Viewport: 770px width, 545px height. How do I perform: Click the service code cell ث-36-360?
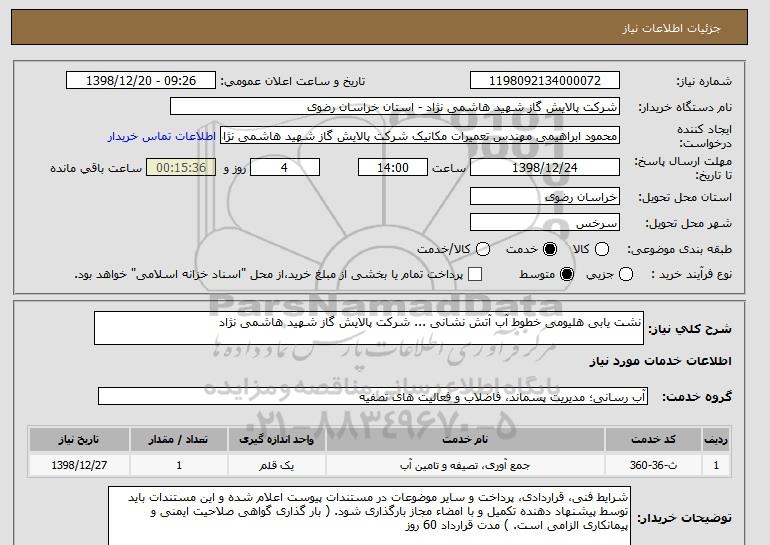click(653, 465)
